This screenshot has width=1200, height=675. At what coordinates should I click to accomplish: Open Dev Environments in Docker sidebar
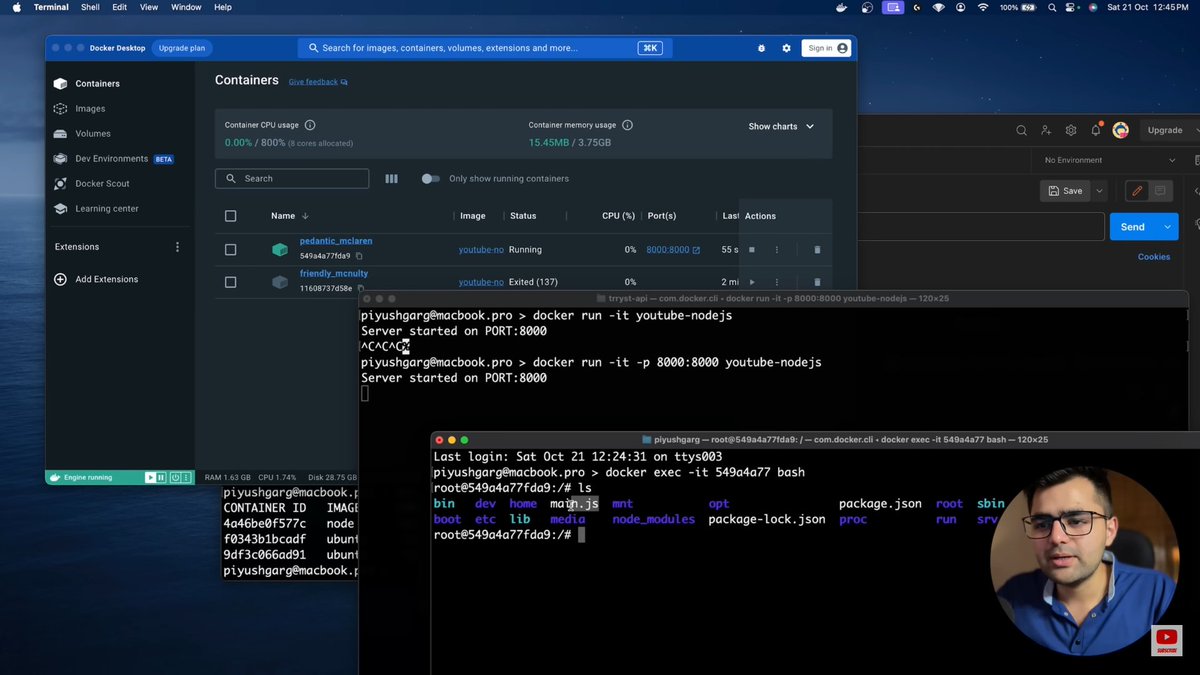112,159
